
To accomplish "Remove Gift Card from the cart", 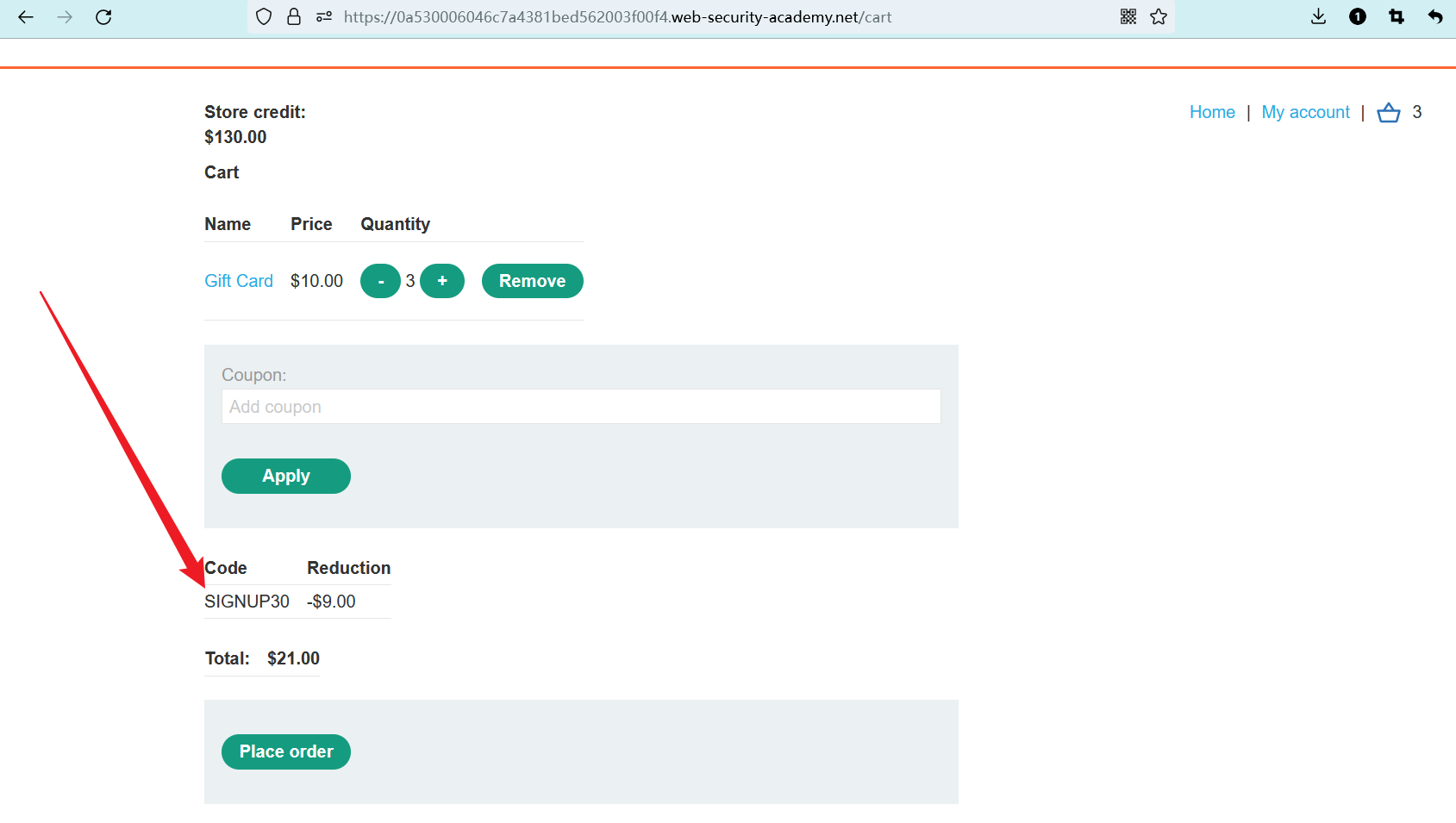I will (533, 281).
